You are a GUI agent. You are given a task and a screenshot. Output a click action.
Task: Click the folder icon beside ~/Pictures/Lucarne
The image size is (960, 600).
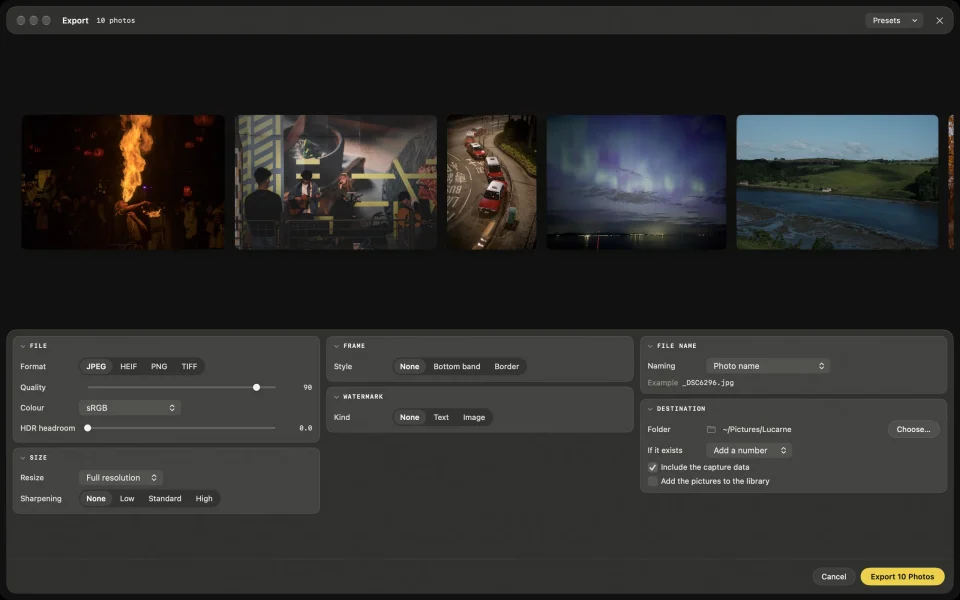[x=711, y=429]
